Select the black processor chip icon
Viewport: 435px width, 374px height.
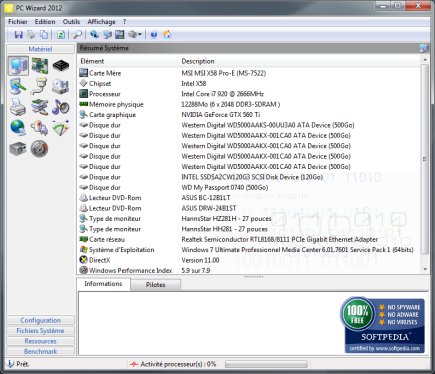tap(61, 66)
